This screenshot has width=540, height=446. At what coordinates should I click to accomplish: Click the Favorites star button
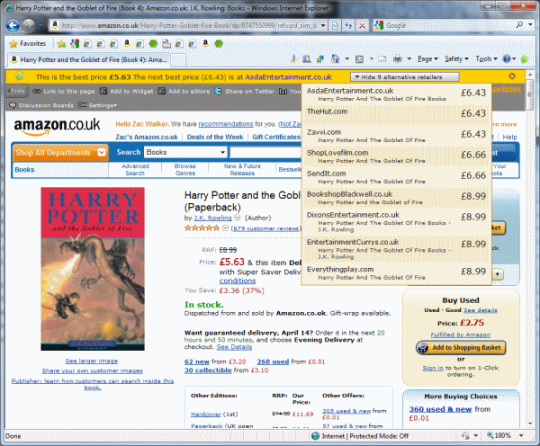coord(28,44)
